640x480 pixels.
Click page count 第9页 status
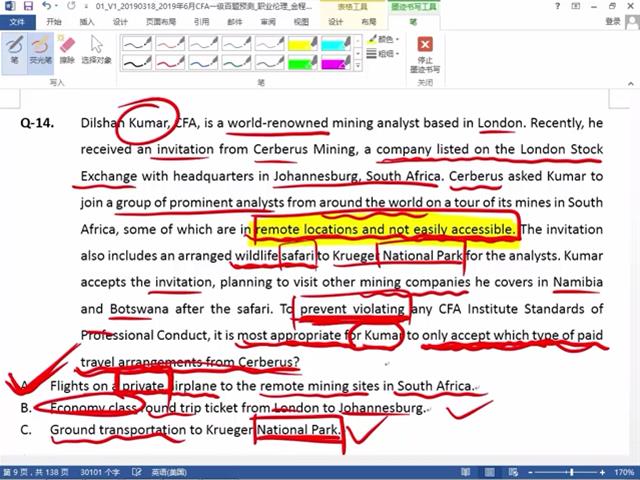point(36,472)
